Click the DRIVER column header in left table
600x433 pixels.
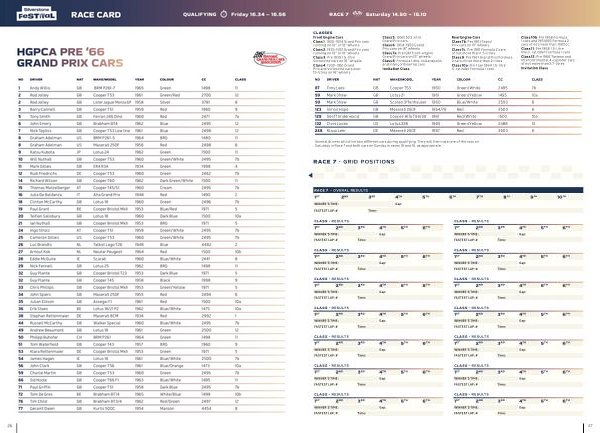[36, 80]
